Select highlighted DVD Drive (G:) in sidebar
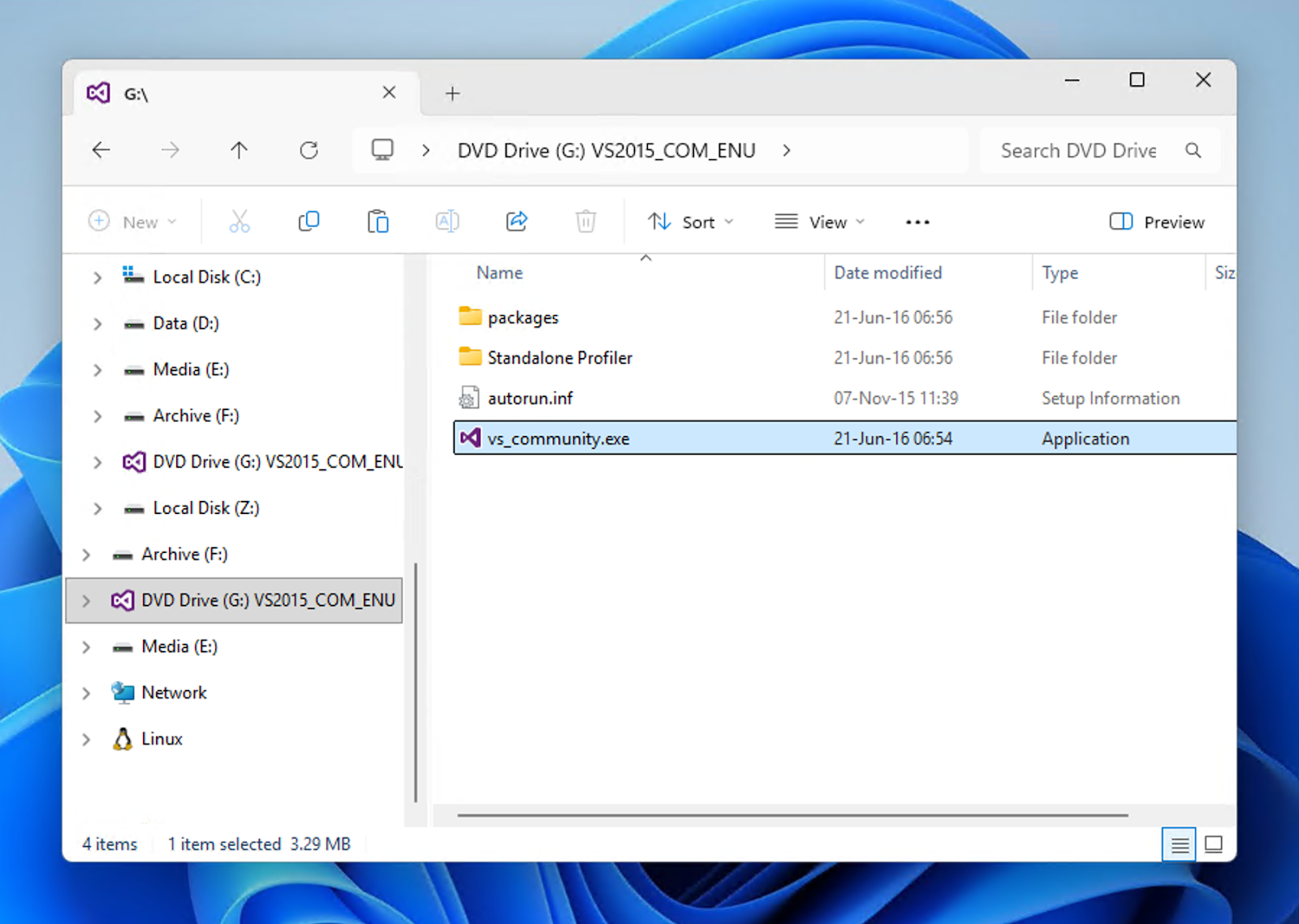This screenshot has height=924, width=1299. 234,600
